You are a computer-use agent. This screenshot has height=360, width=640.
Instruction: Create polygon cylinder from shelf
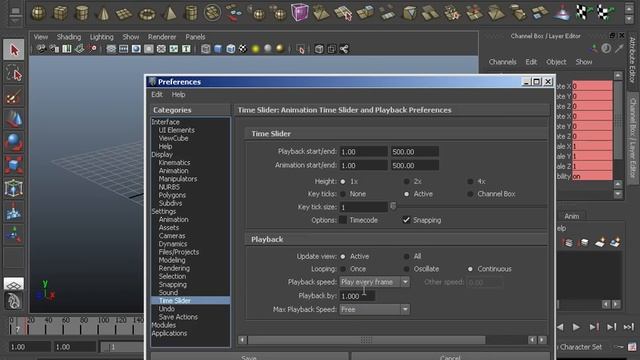click(82, 13)
